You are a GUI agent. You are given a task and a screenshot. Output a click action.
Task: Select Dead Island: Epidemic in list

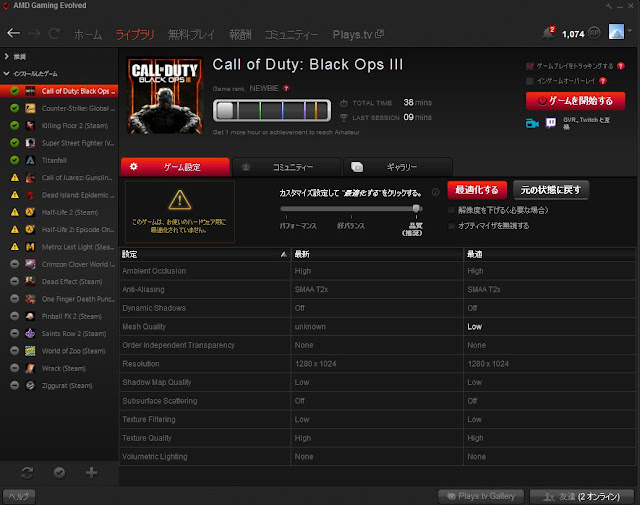[59, 195]
